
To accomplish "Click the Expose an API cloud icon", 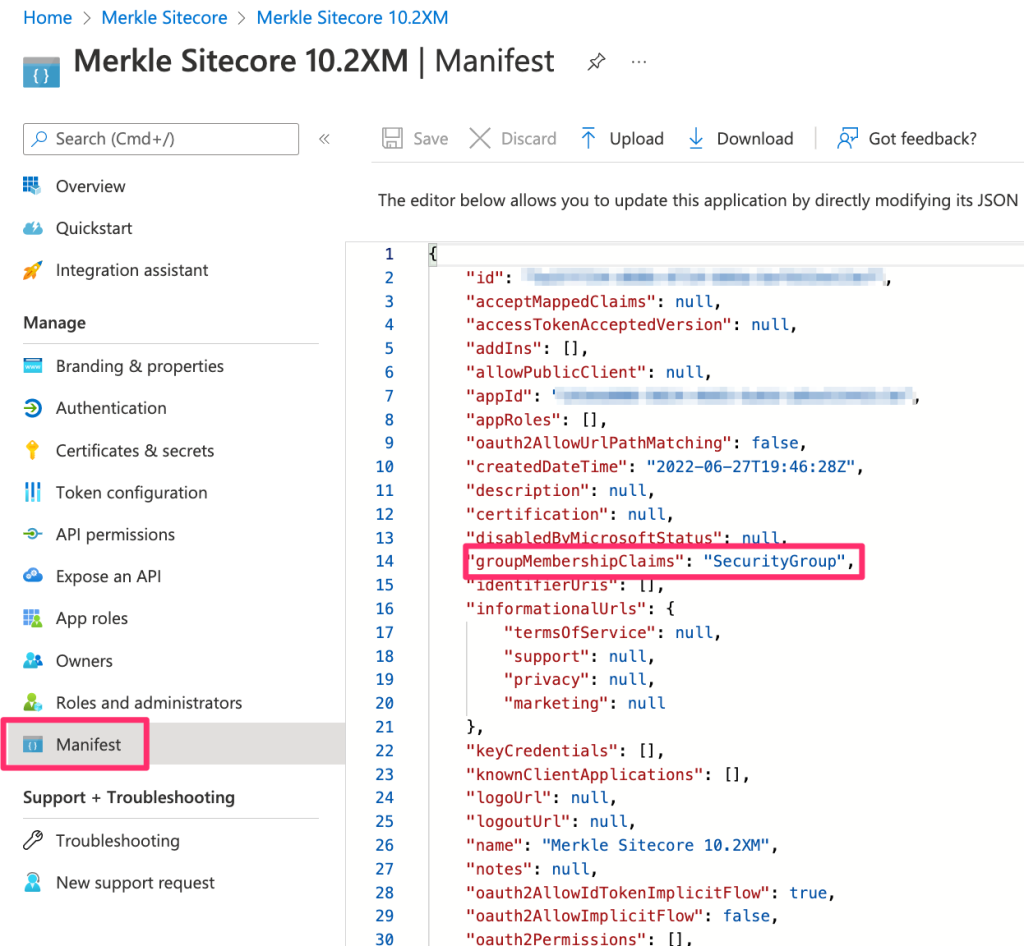I will click(x=33, y=576).
